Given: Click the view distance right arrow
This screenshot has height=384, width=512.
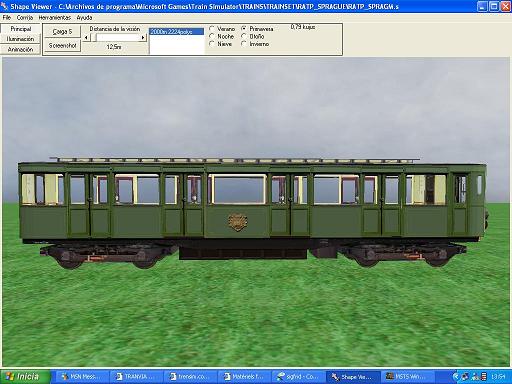Looking at the screenshot, I should click(x=143, y=38).
